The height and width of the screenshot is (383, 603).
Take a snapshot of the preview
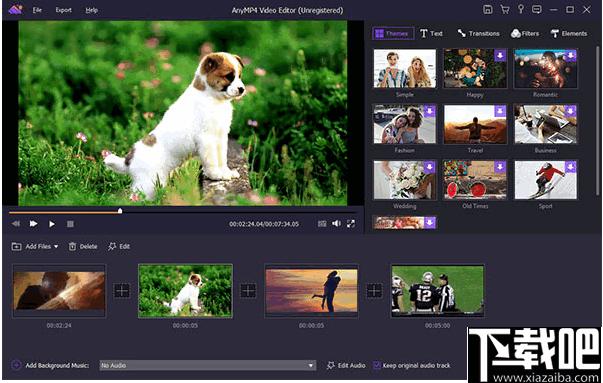click(x=322, y=224)
